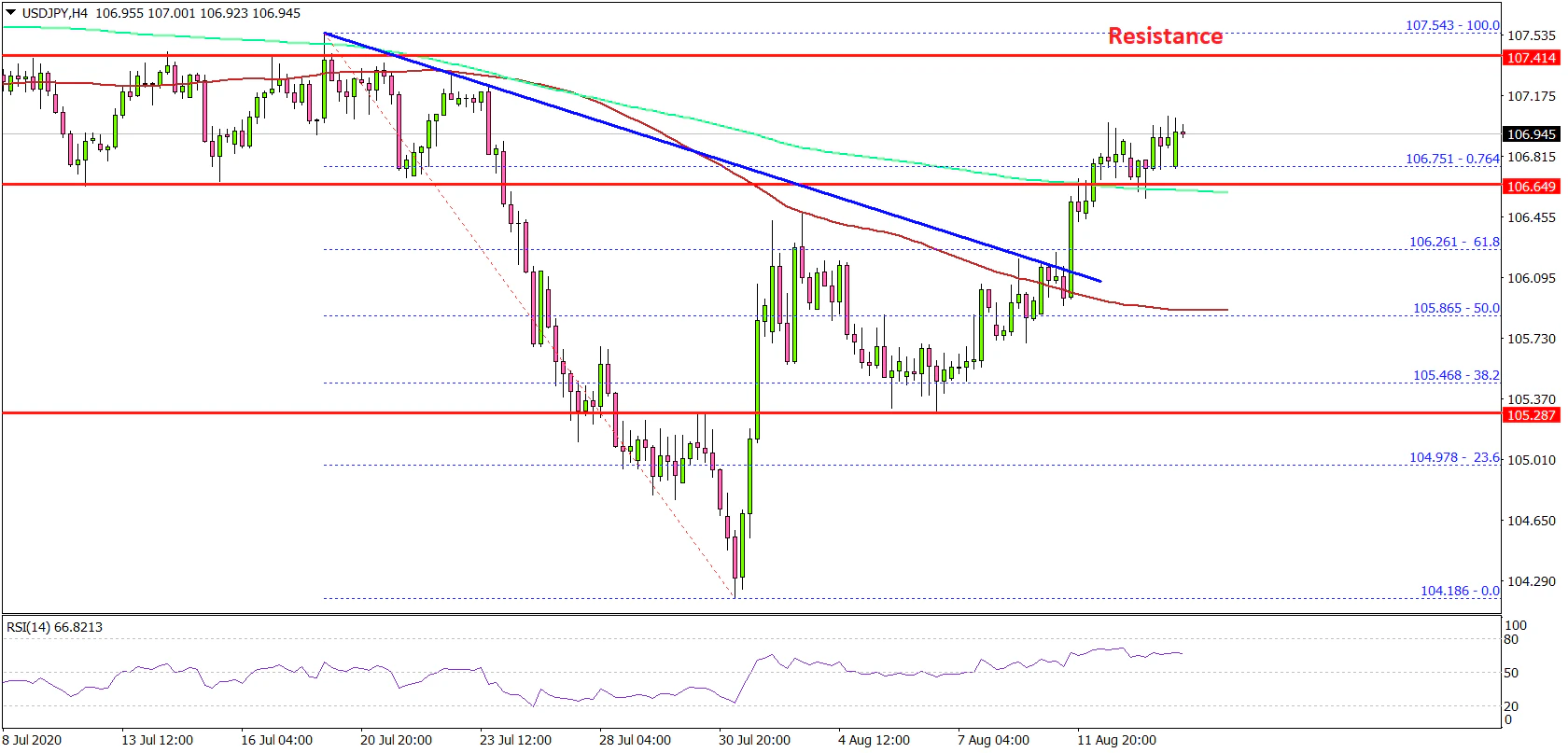Select the current price tag 106.945
The width and height of the screenshot is (1568, 753).
1532,134
